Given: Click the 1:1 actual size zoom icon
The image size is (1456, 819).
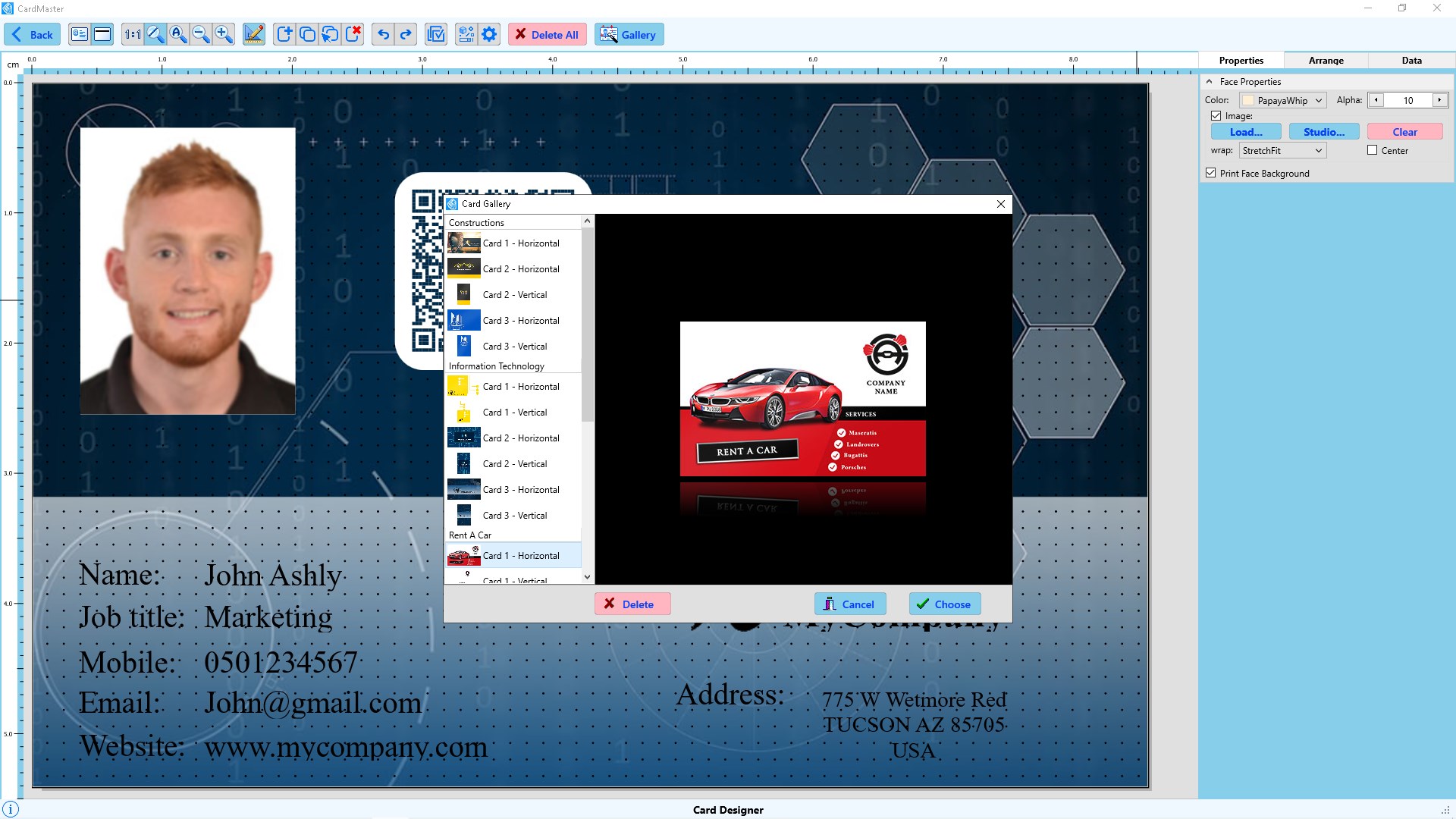Looking at the screenshot, I should pos(133,34).
